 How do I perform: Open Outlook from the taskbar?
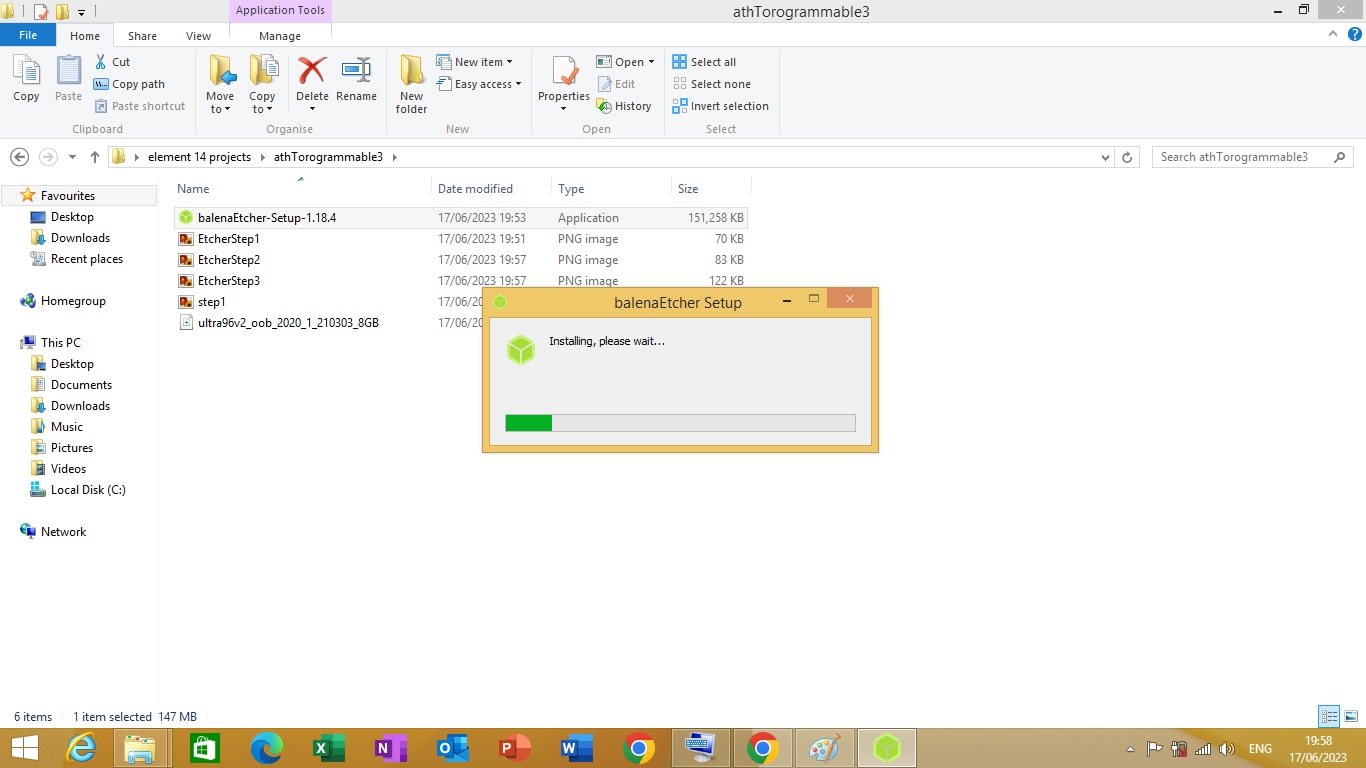pos(452,748)
